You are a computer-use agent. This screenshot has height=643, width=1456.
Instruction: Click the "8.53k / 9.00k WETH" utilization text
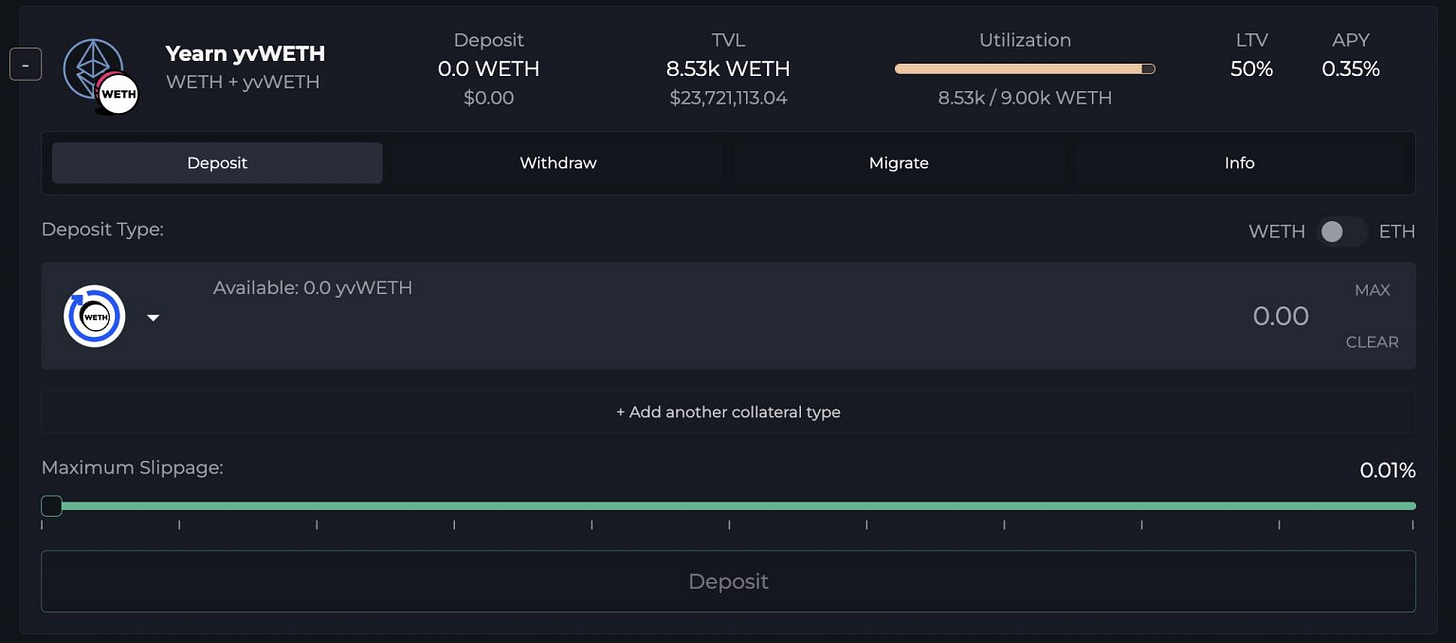click(x=1025, y=98)
